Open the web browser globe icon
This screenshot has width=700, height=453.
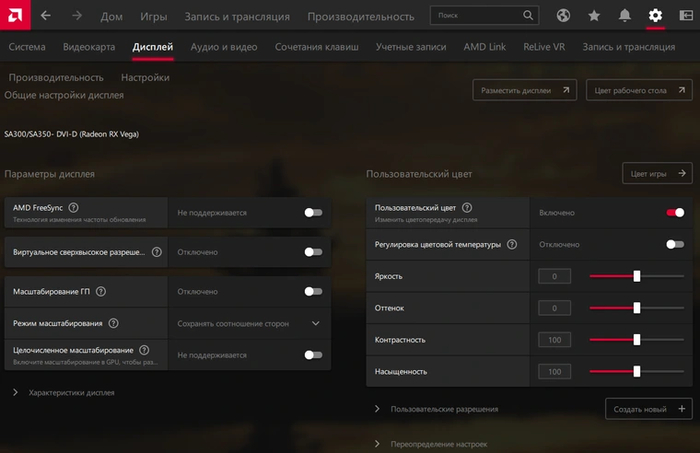(564, 16)
